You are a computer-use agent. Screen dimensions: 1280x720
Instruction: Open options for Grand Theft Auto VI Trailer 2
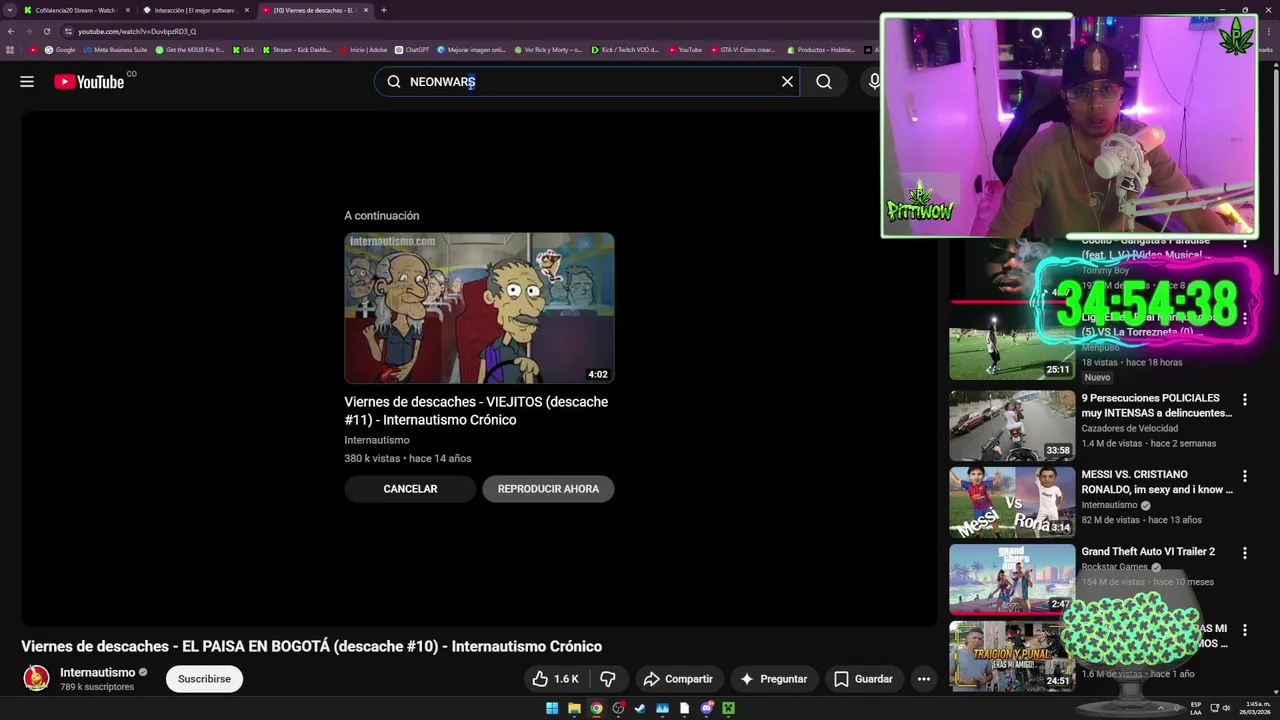coord(1245,553)
